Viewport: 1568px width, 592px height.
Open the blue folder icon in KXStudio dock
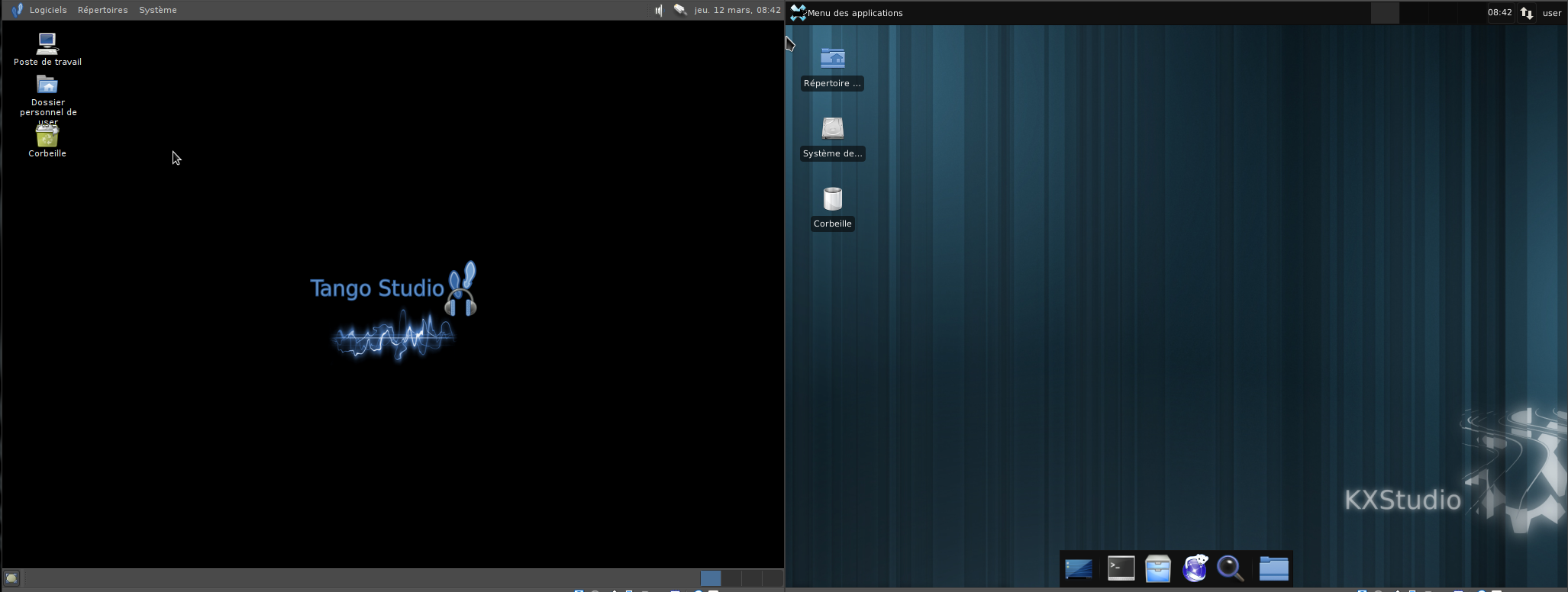click(x=1273, y=568)
